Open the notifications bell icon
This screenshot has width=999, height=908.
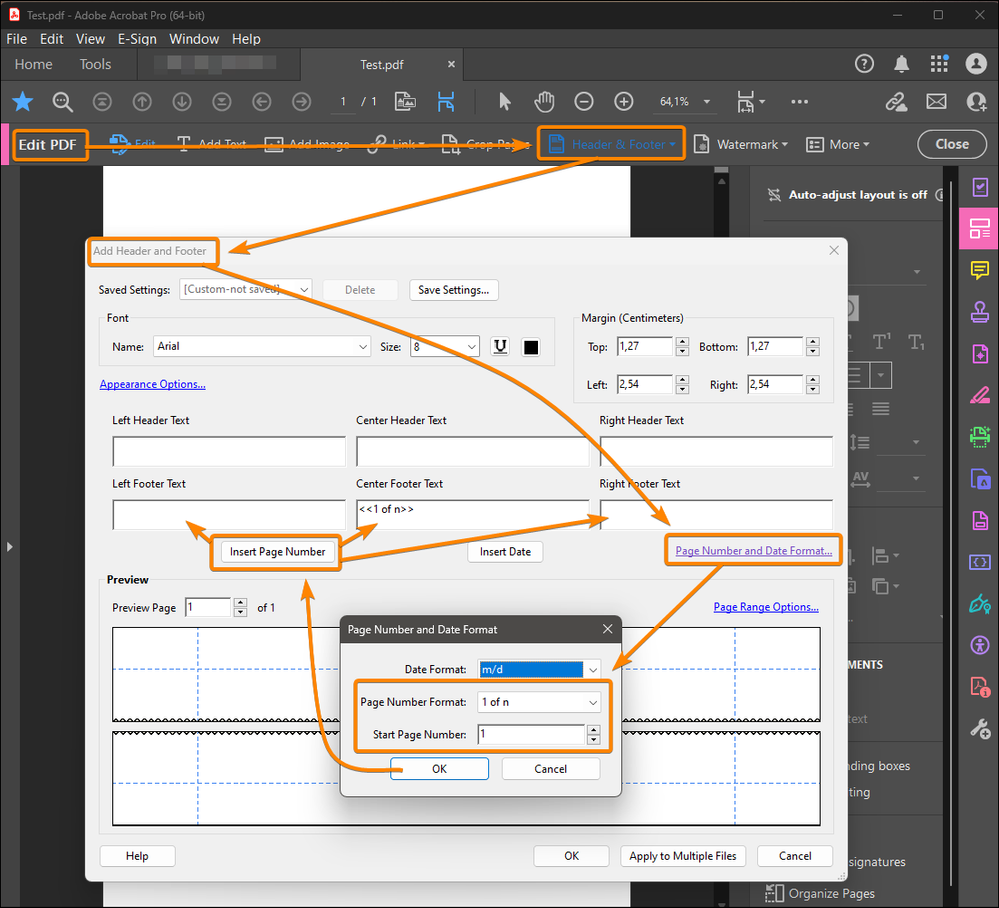coord(902,64)
